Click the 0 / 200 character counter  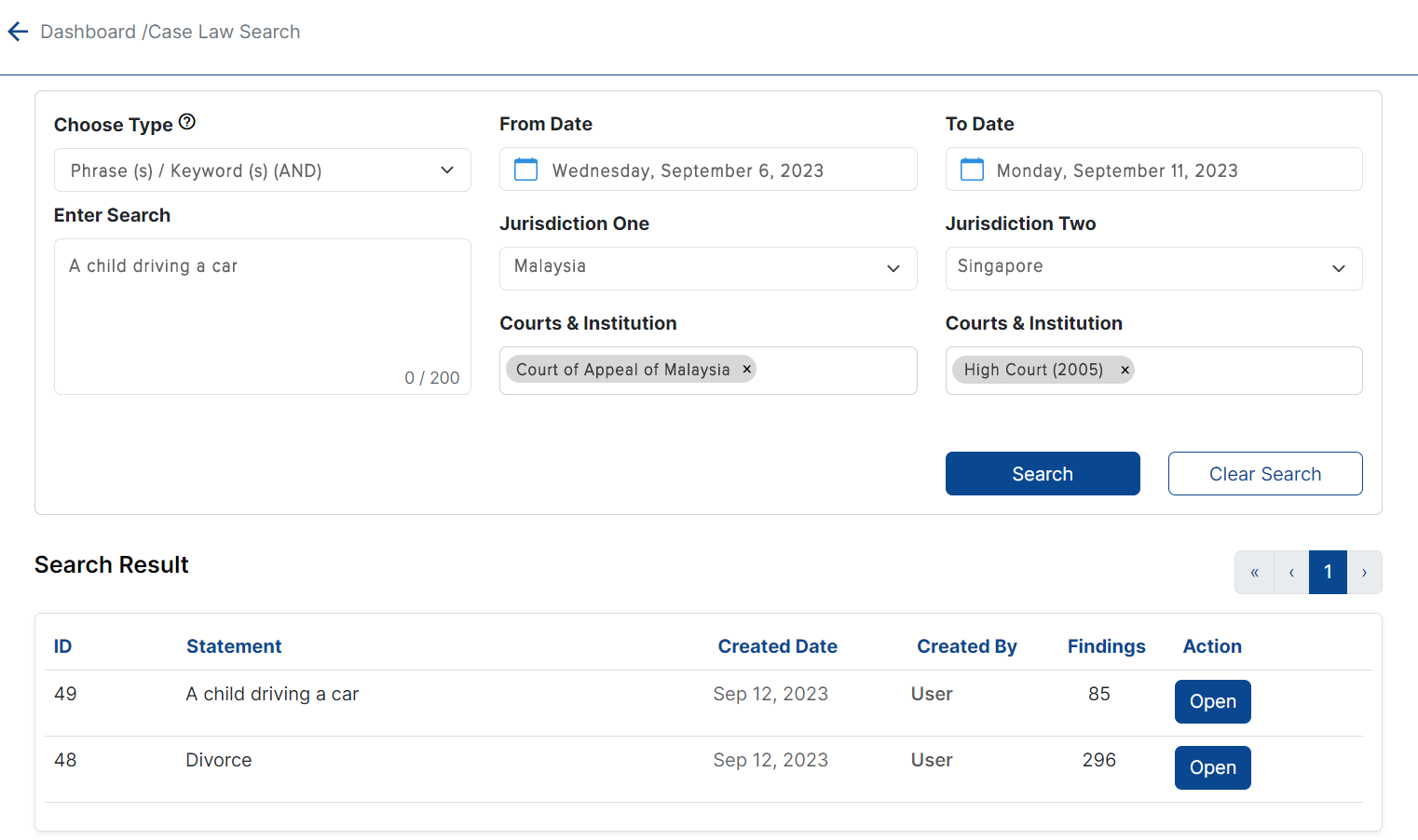(x=432, y=377)
